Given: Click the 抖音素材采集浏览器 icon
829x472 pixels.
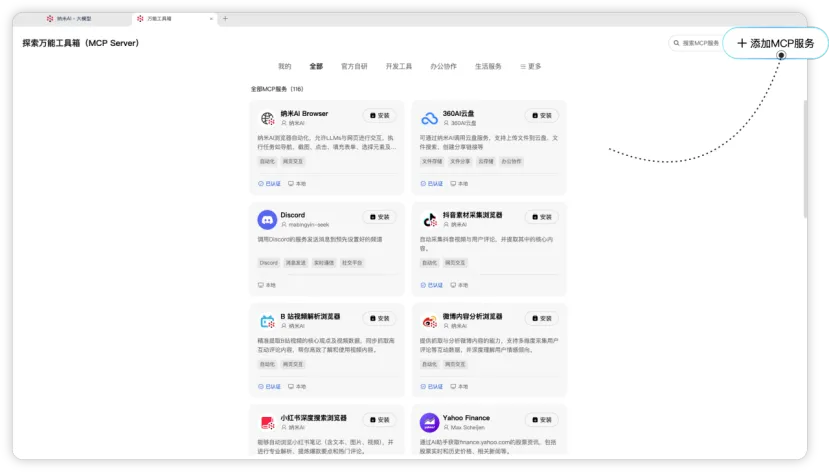Looking at the screenshot, I should tap(429, 219).
